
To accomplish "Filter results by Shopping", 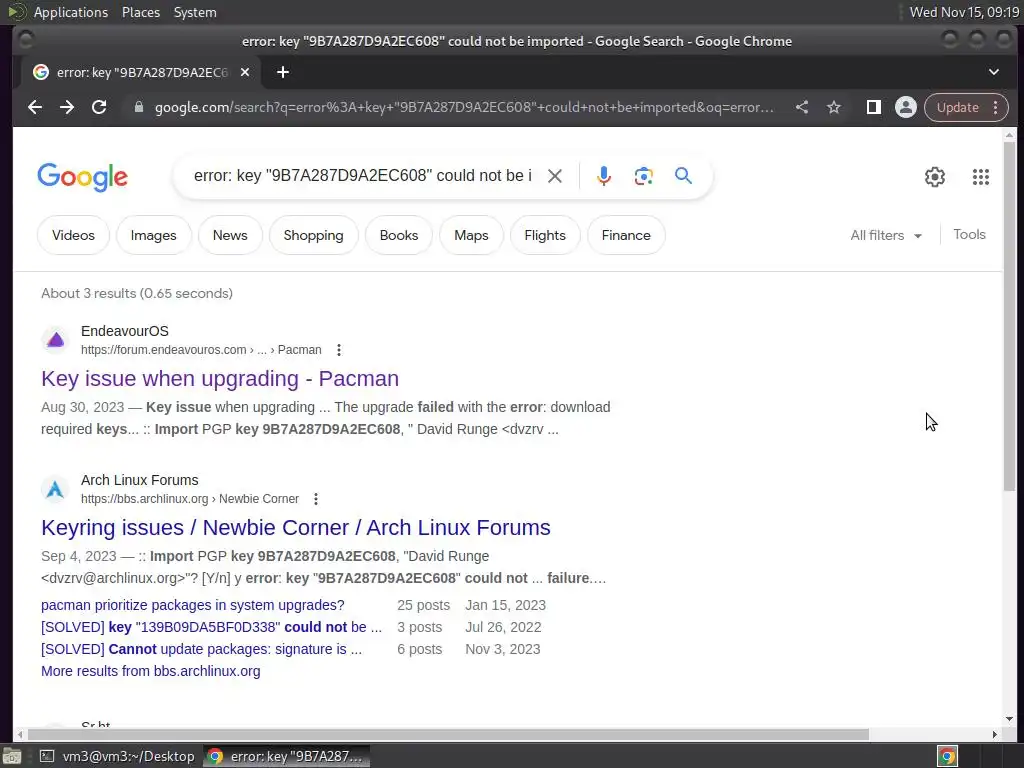I will (313, 235).
